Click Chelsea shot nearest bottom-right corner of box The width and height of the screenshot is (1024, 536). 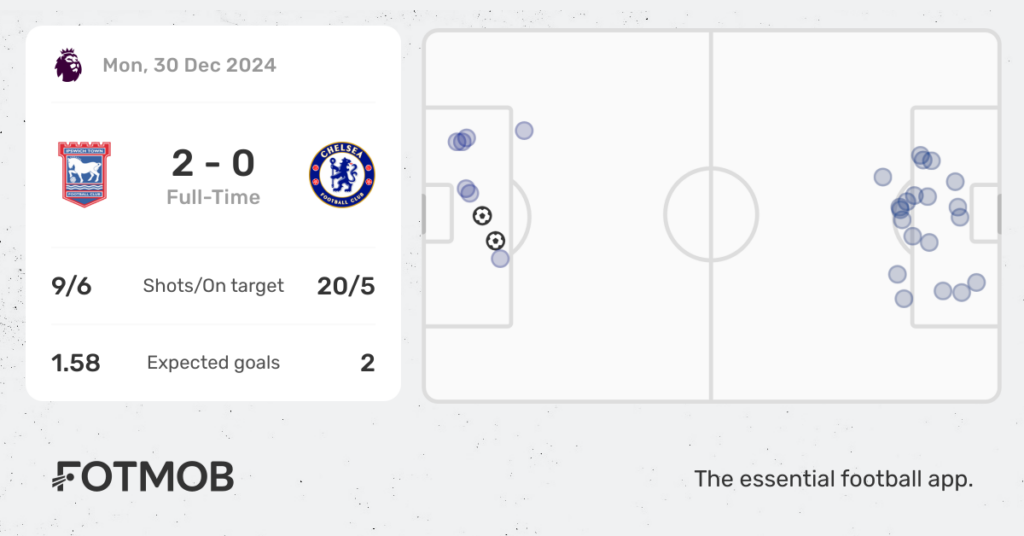976,282
